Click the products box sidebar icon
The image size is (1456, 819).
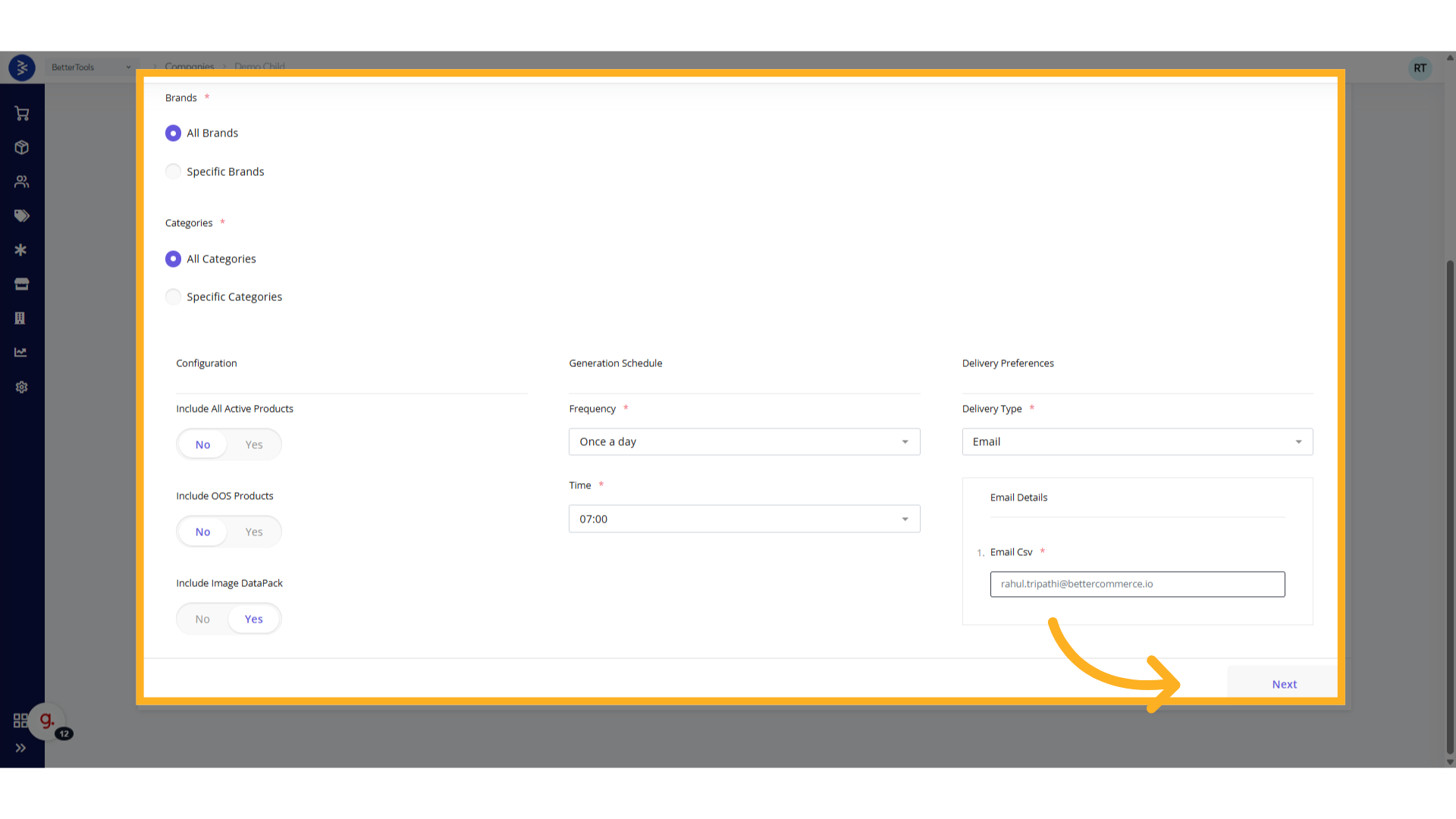coord(21,148)
